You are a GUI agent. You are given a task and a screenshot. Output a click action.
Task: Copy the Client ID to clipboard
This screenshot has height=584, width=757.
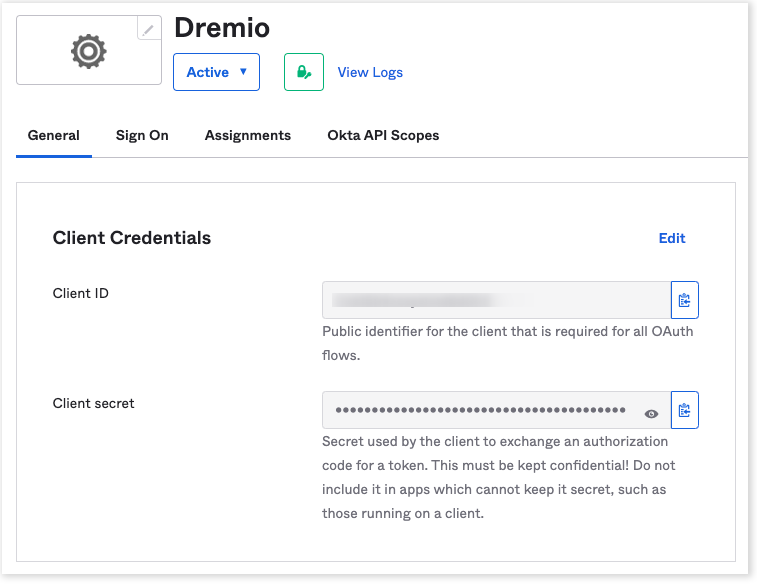(x=685, y=300)
